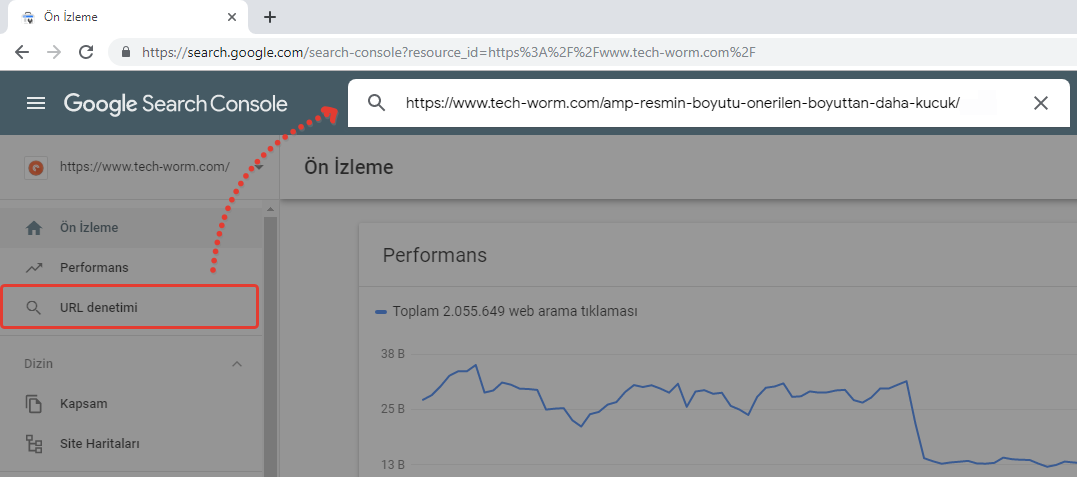Click the Performans trend icon
Screen dimensions: 1077x477
pos(34,268)
